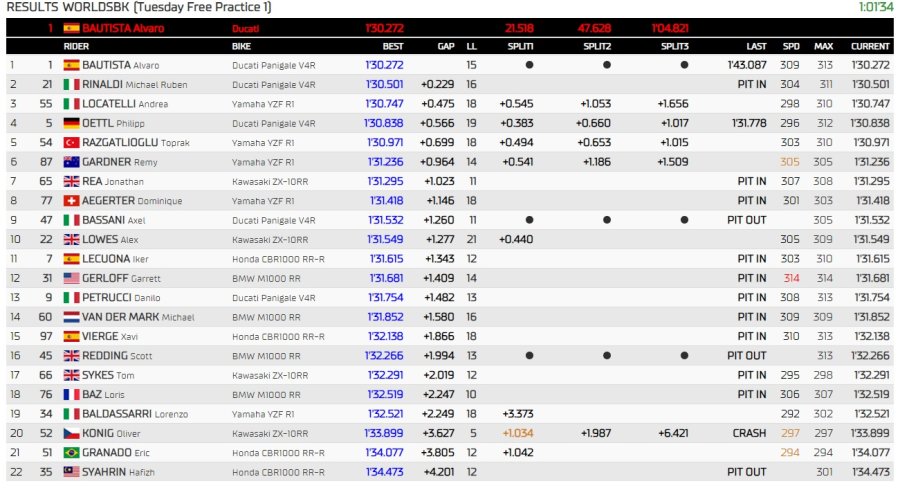Click the Spanish flag beside VIERGE

[71, 336]
